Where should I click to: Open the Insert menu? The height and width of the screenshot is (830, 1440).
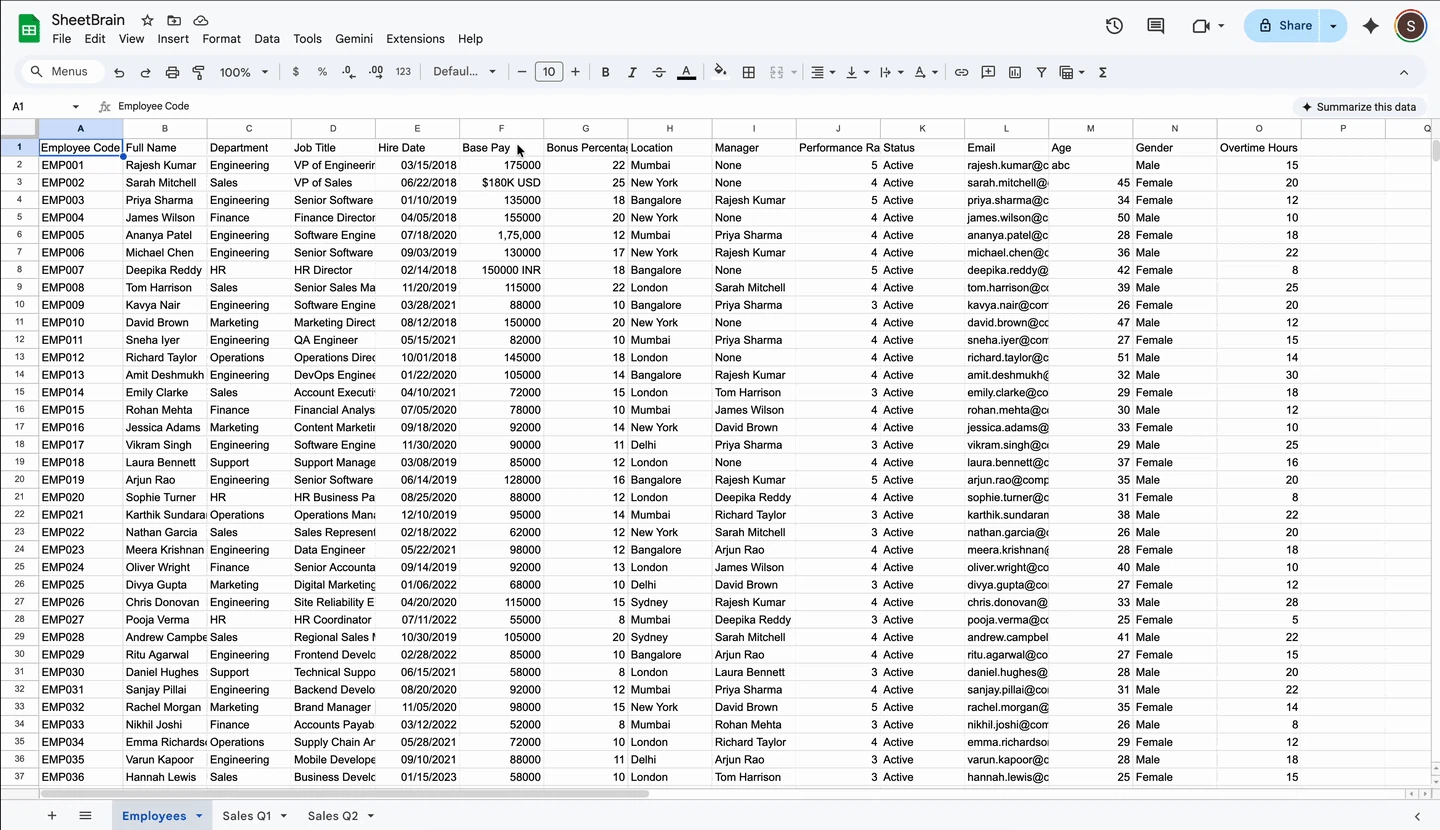point(173,39)
